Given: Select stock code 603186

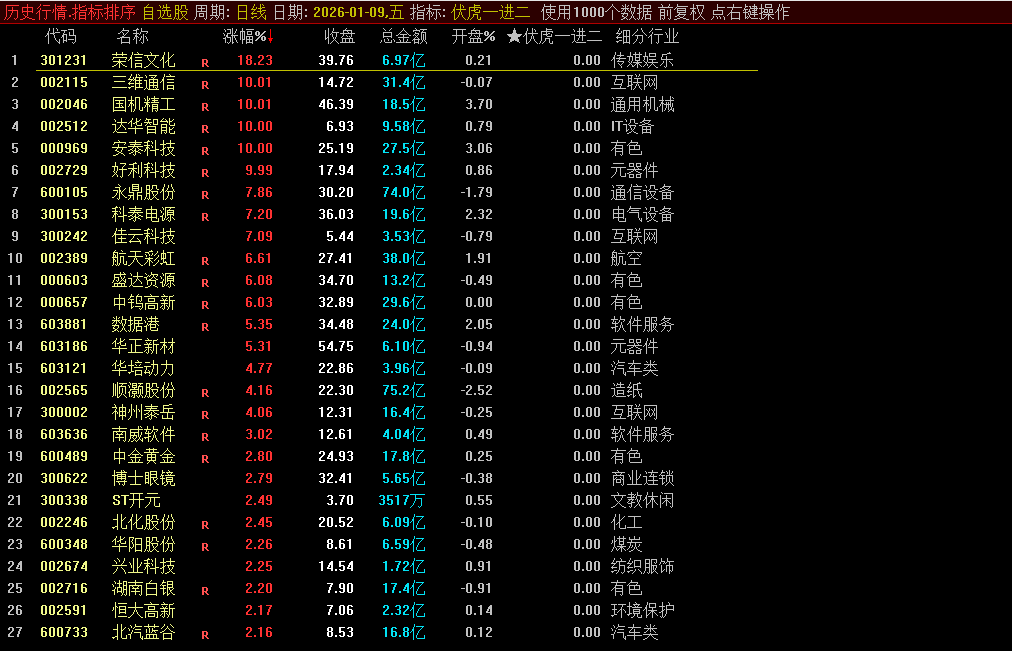Looking at the screenshot, I should pyautogui.click(x=63, y=346).
